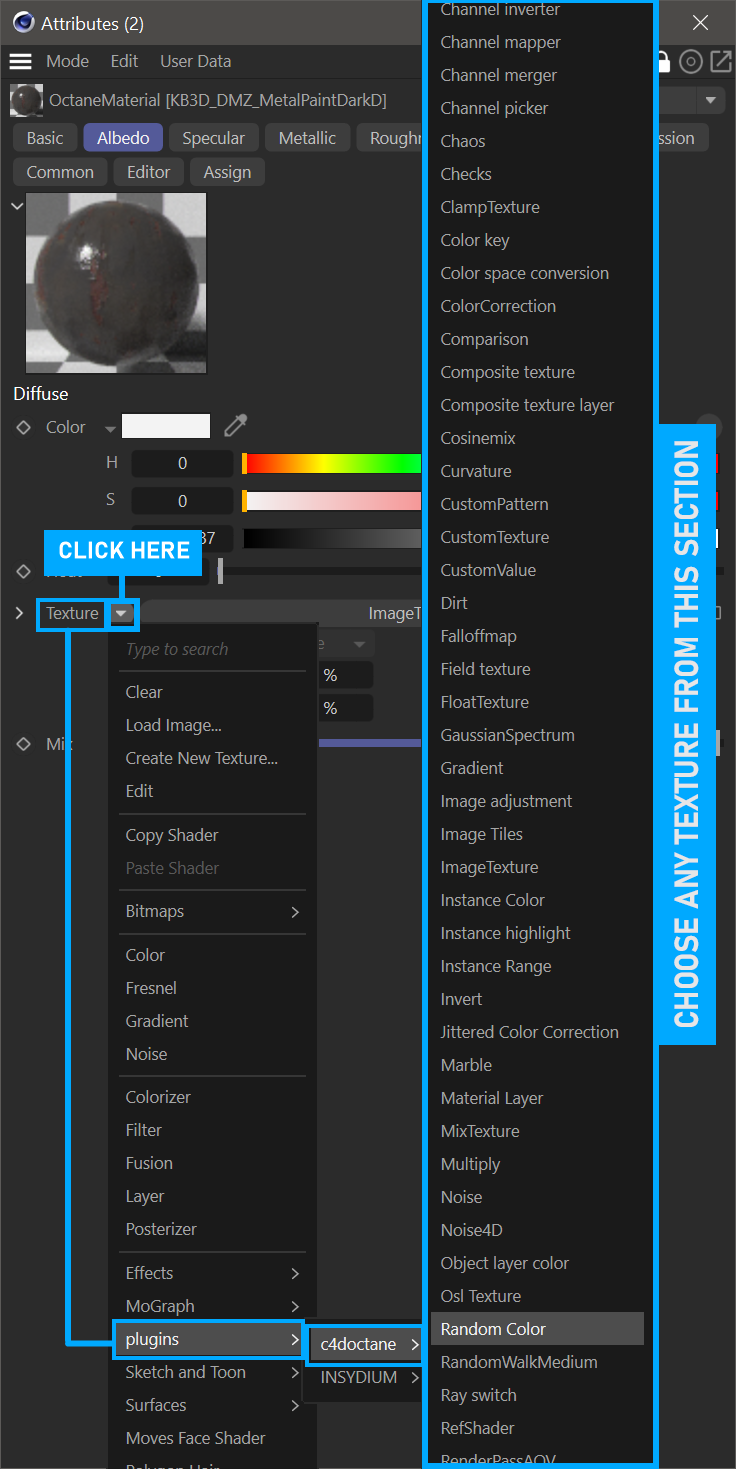Open the User Data menu
The image size is (736, 1469).
tap(195, 61)
